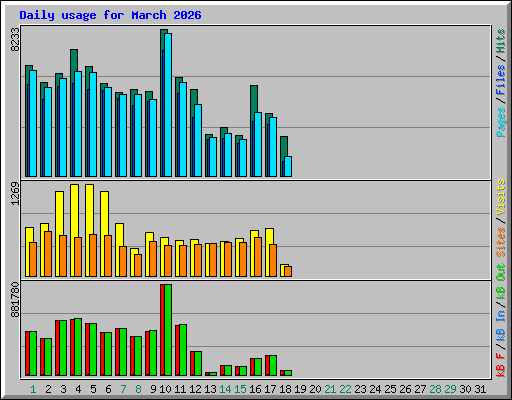The height and width of the screenshot is (400, 512).
Task: Click day 18 on the x-axis
Action: coord(285,389)
